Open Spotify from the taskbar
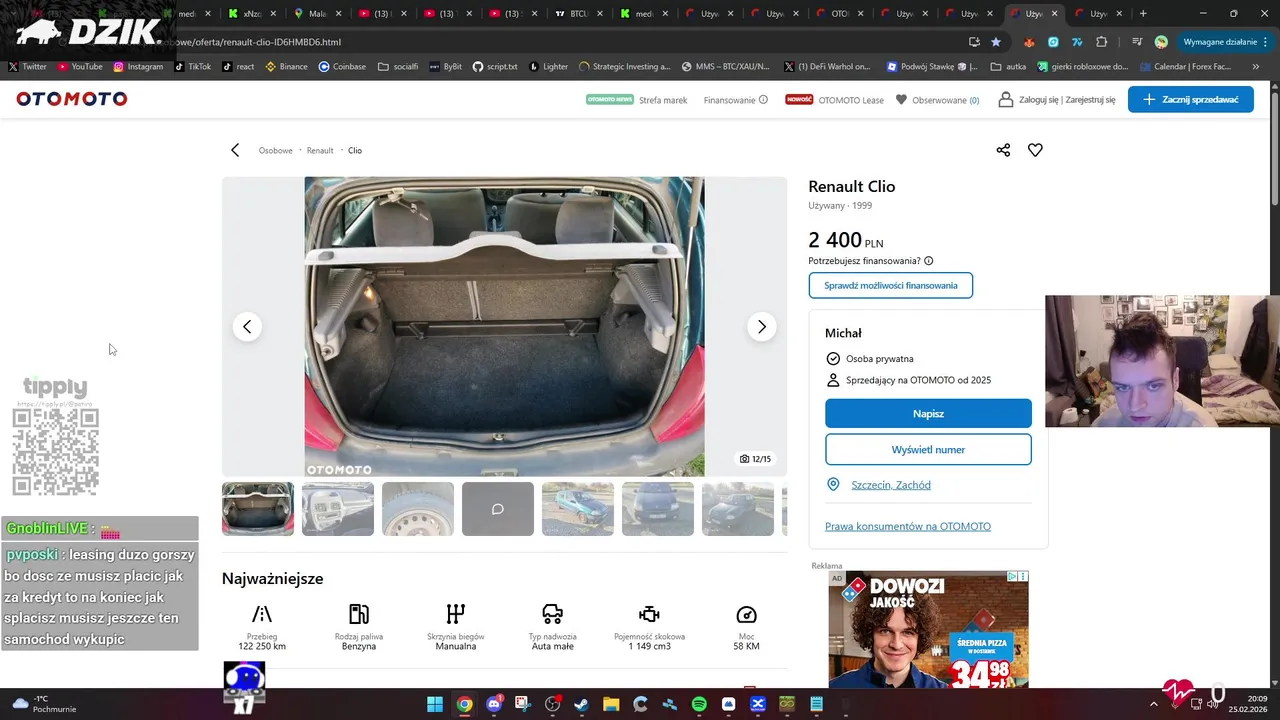1280x720 pixels. tap(699, 704)
